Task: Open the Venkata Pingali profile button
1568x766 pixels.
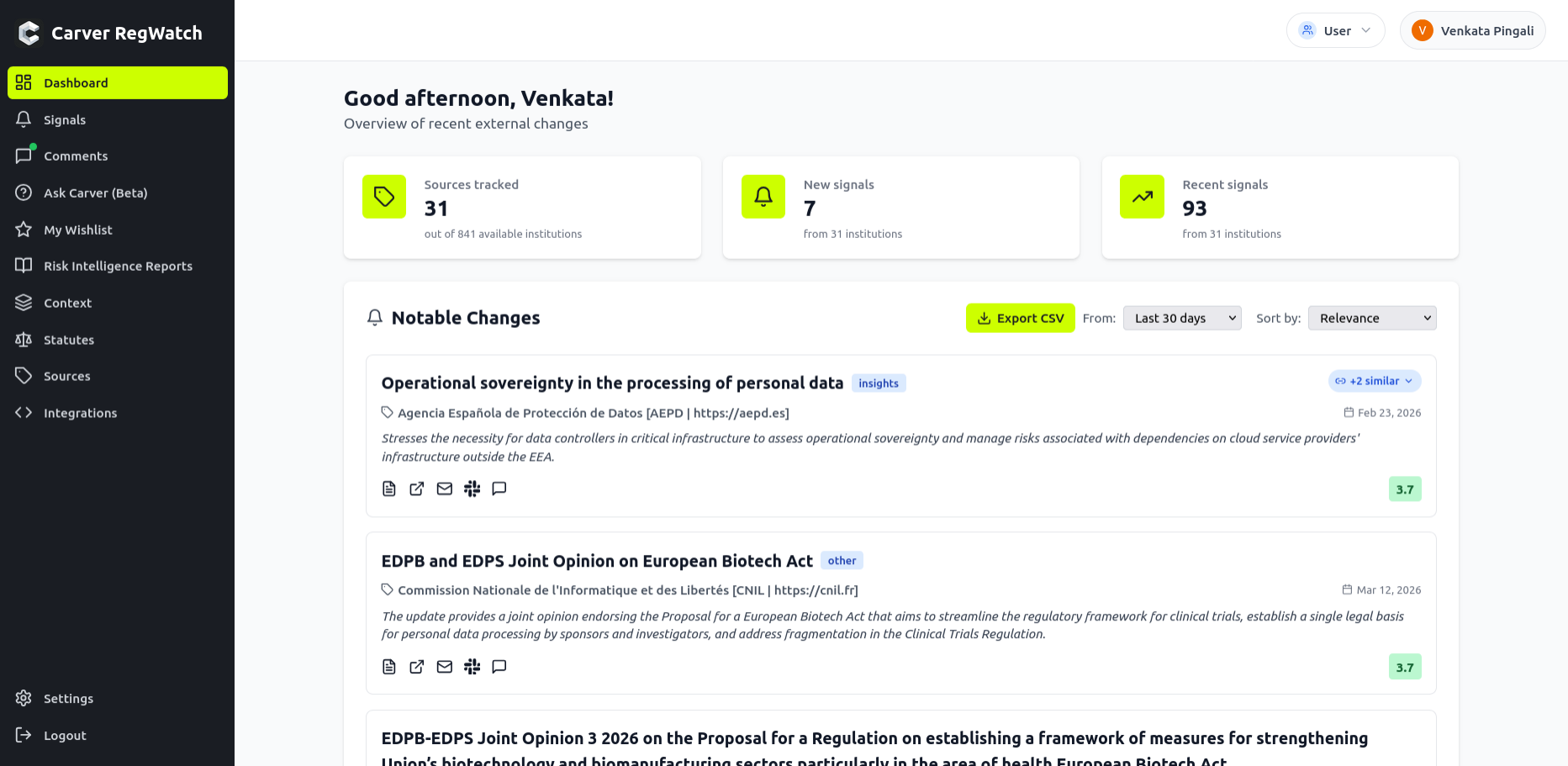Action: (1472, 30)
